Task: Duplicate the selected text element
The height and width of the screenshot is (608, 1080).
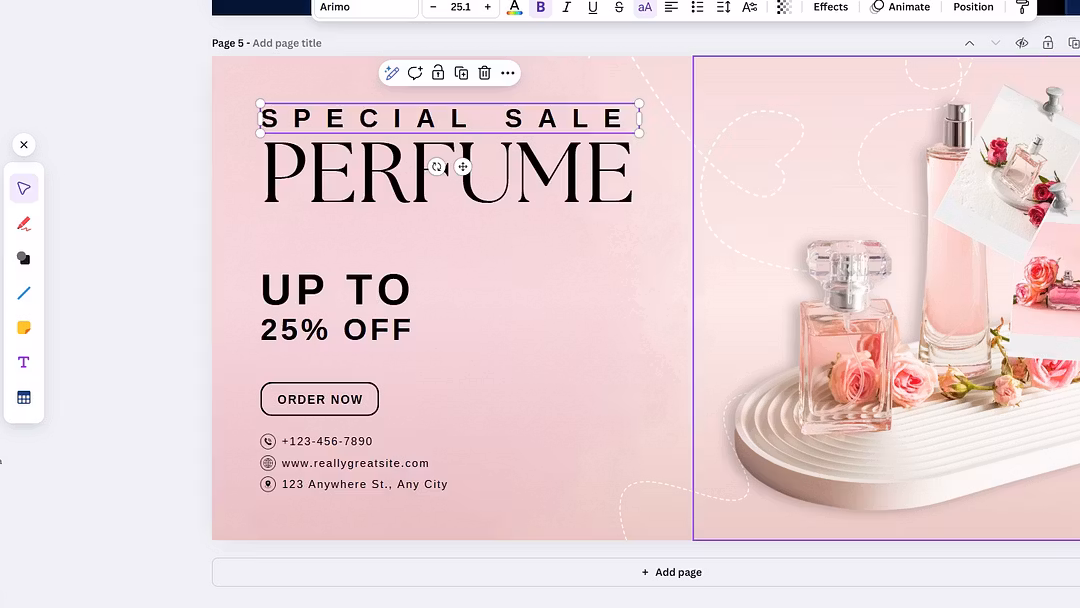Action: point(461,73)
